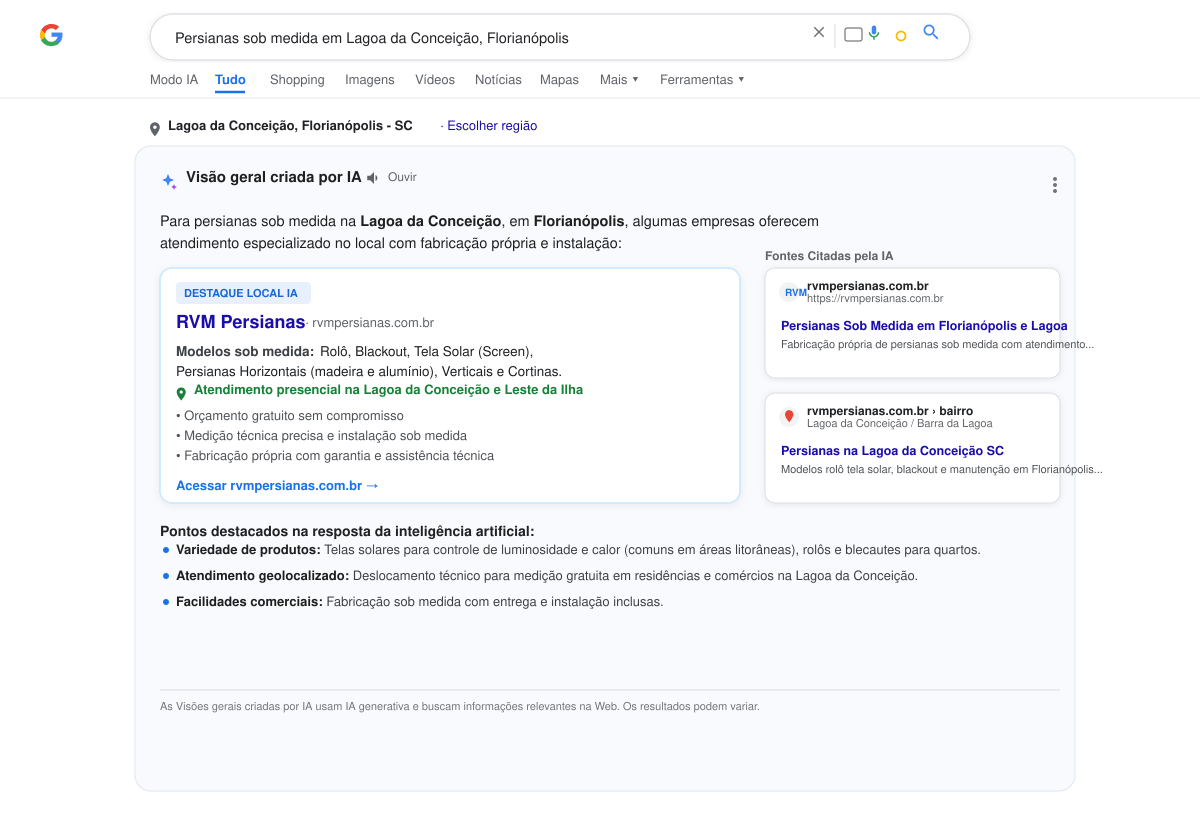Expand the Ferramentas dropdown
This screenshot has height=840, width=1200.
tap(702, 79)
